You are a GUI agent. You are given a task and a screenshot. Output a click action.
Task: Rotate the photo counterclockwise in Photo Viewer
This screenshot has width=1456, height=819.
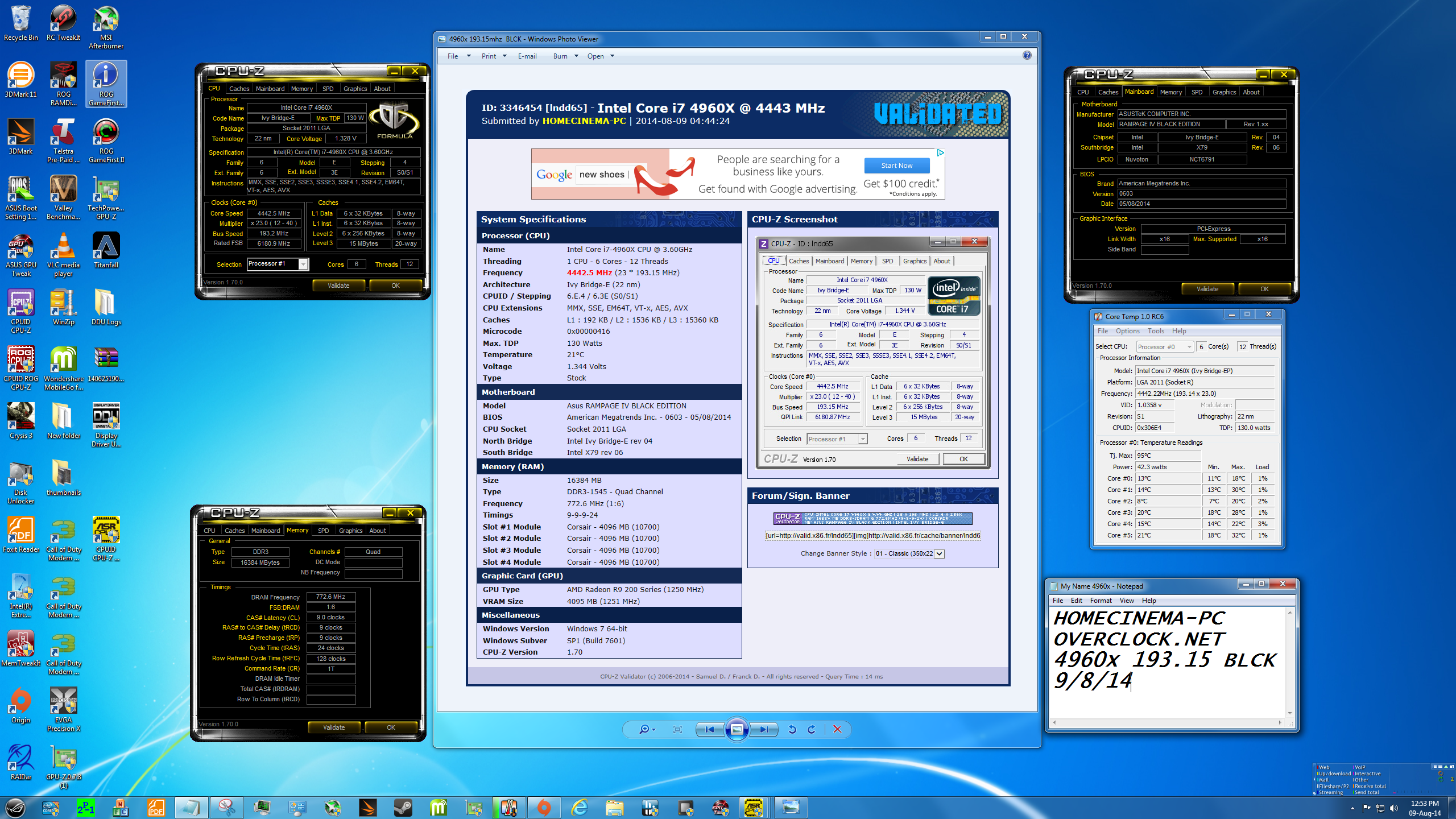[792, 729]
